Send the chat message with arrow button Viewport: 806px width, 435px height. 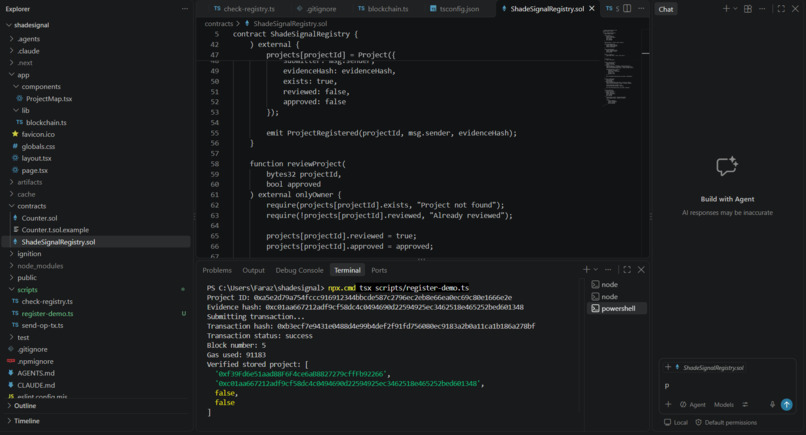[x=786, y=405]
